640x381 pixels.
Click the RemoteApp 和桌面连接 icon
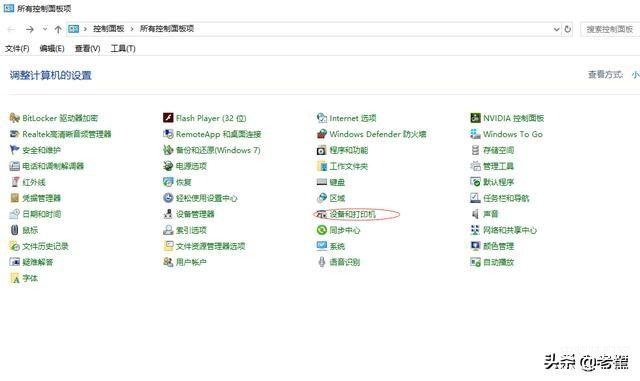(168, 134)
